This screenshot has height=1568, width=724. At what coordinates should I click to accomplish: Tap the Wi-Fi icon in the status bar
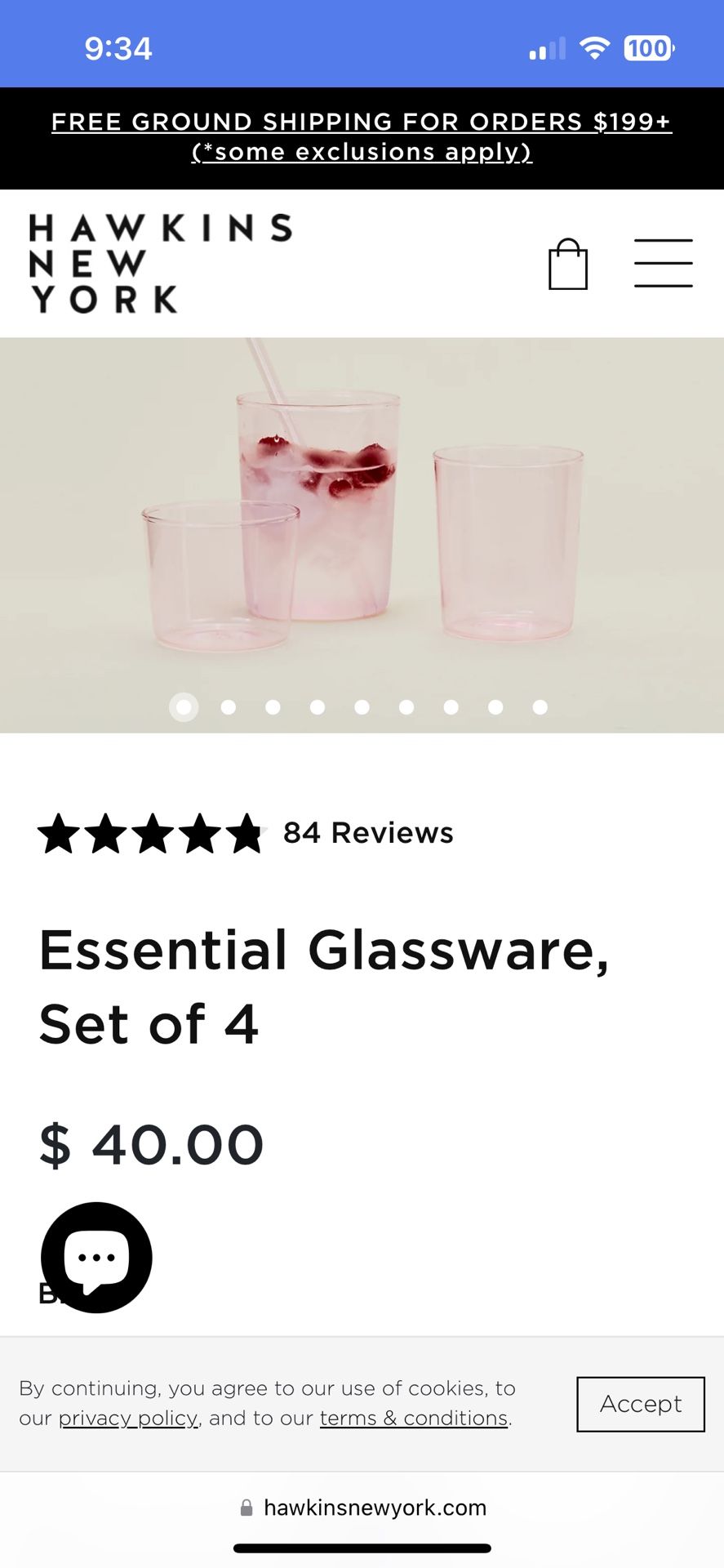(595, 48)
